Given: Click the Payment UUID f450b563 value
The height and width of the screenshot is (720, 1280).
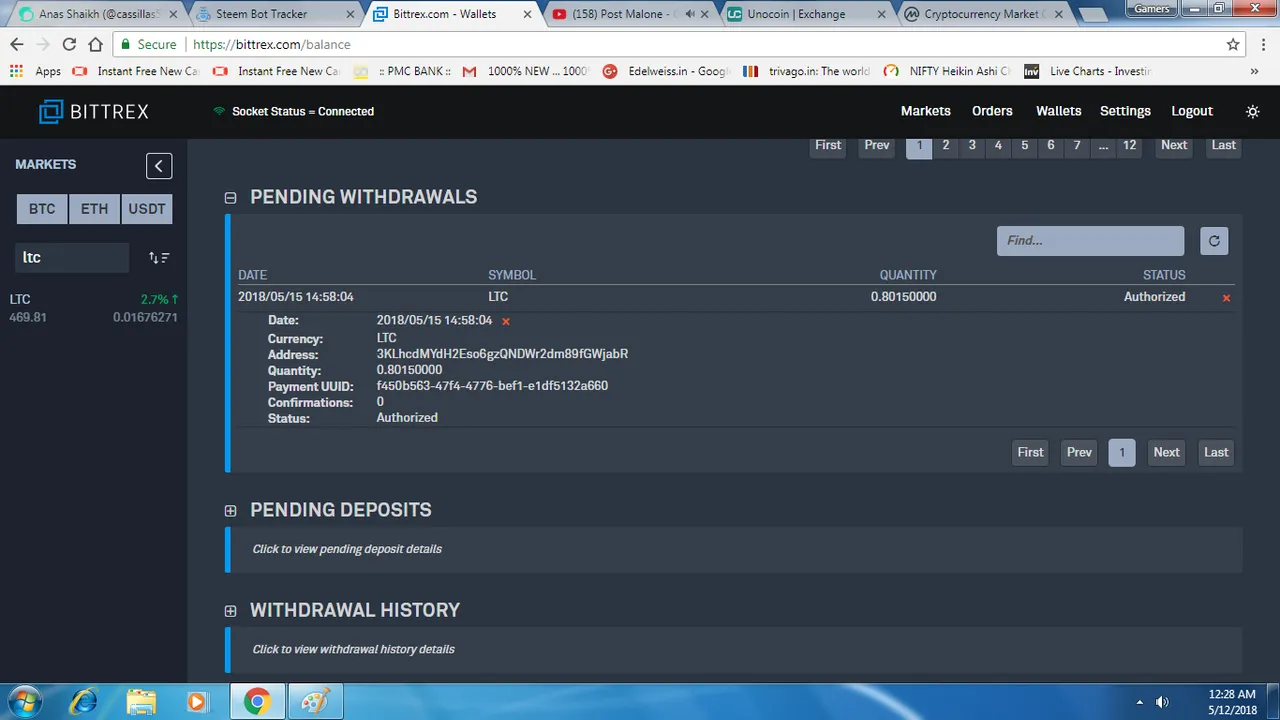Looking at the screenshot, I should point(492,386).
